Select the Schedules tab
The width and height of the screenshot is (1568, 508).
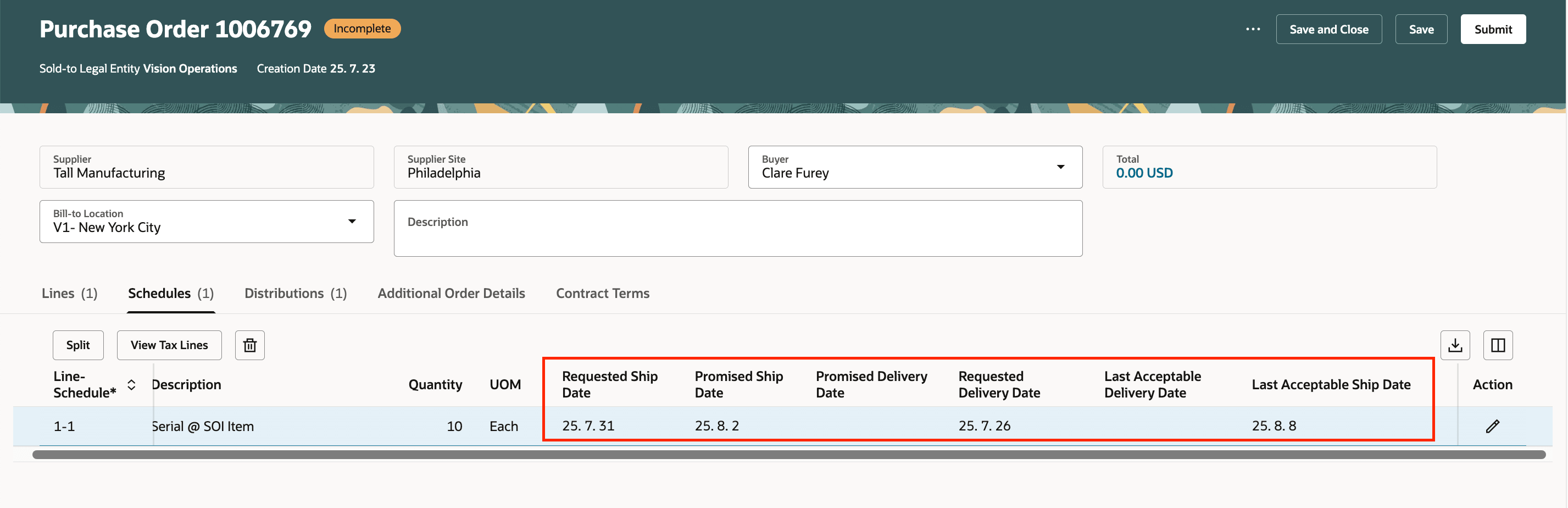(x=171, y=294)
